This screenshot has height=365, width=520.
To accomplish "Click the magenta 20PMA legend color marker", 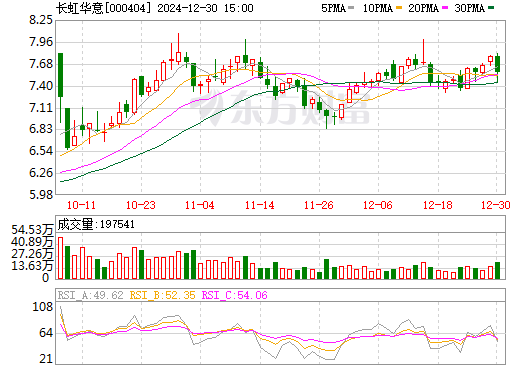I will (x=445, y=8).
